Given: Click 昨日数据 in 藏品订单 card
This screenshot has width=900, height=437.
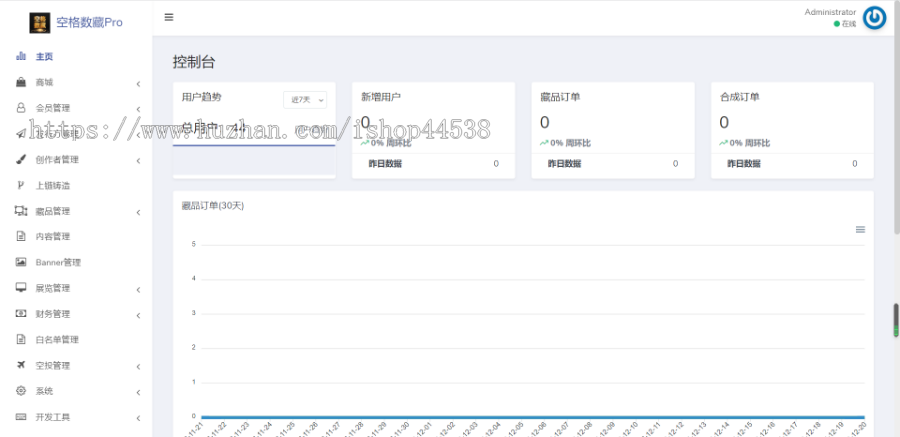Looking at the screenshot, I should [564, 164].
